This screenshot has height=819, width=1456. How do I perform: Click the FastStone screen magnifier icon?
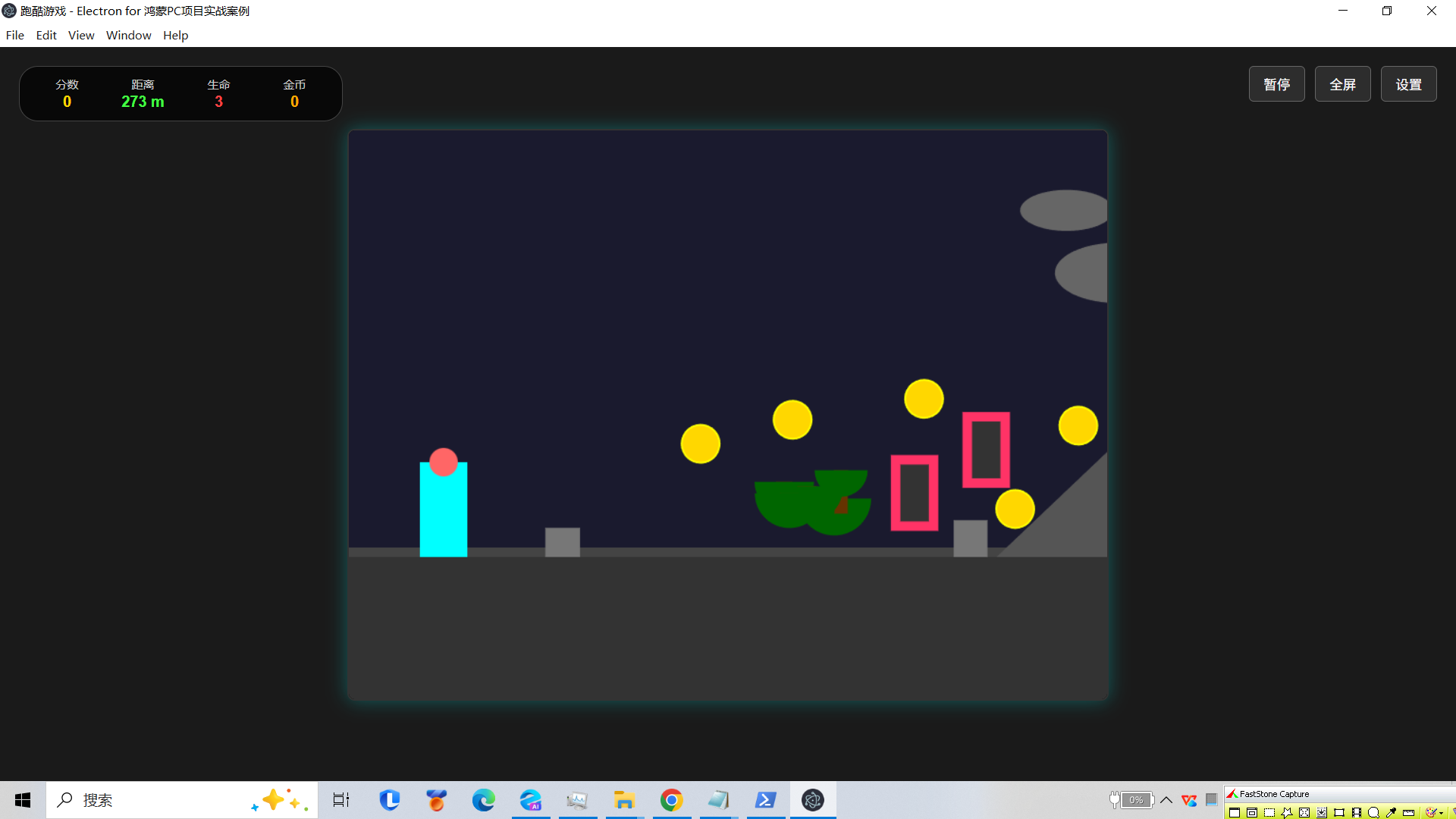(x=1373, y=813)
